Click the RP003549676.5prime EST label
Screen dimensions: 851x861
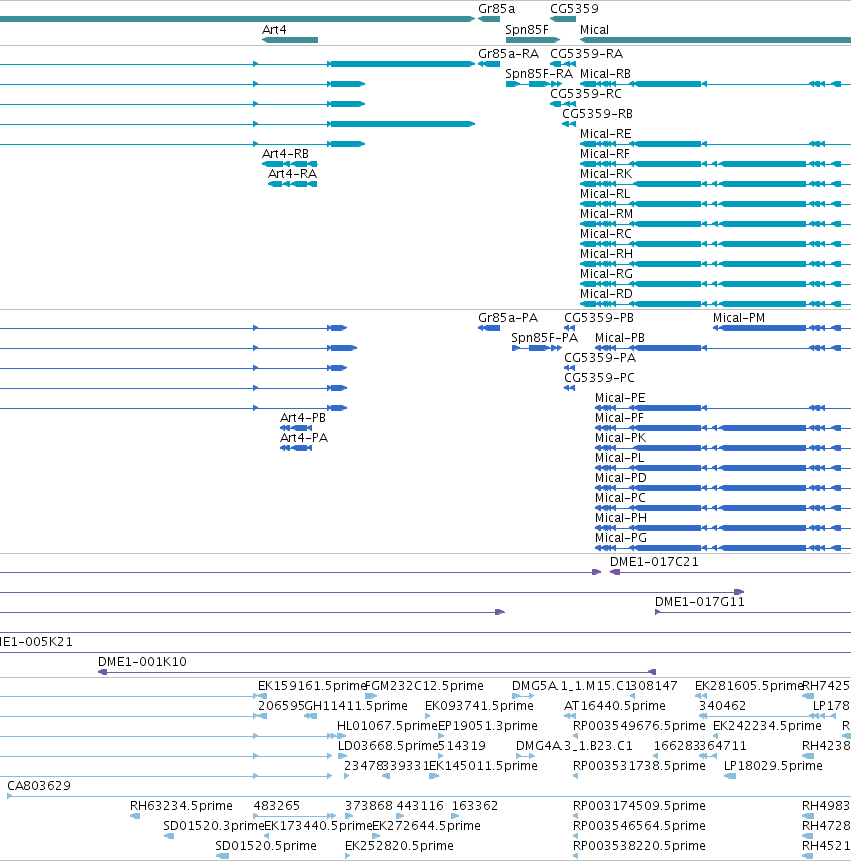pyautogui.click(x=639, y=726)
